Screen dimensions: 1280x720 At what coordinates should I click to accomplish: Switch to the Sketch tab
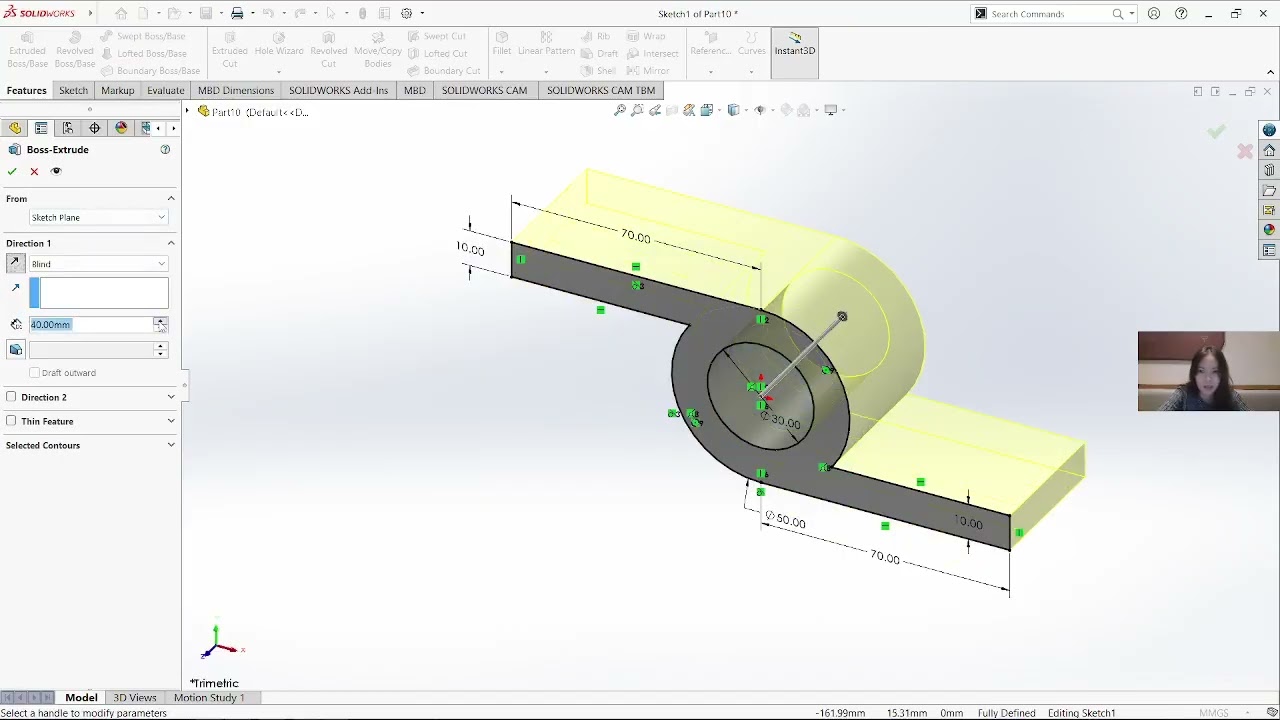73,90
